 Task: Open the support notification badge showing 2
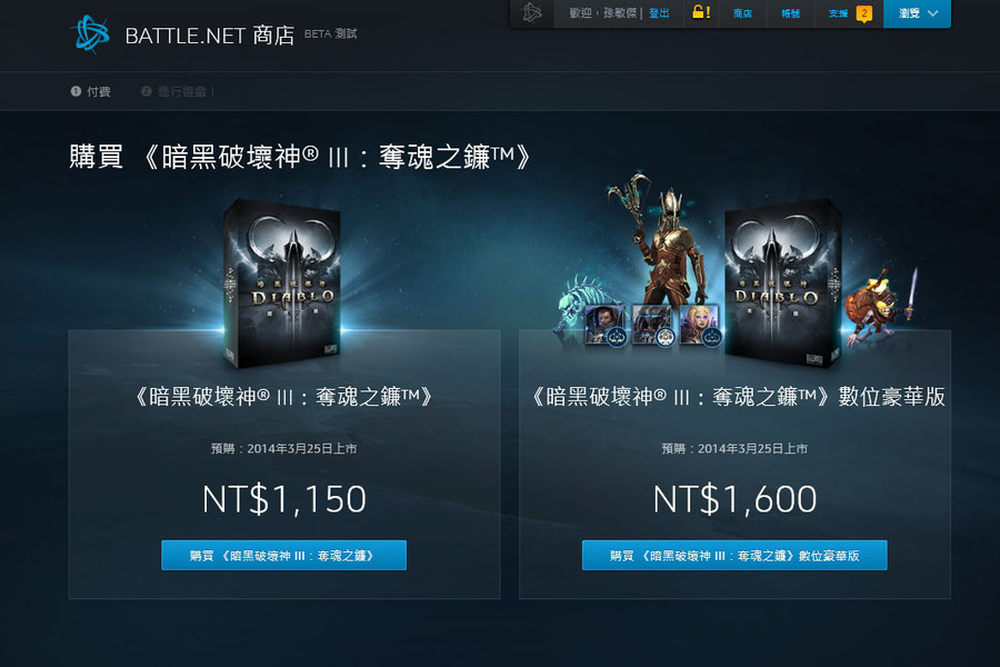click(x=864, y=13)
